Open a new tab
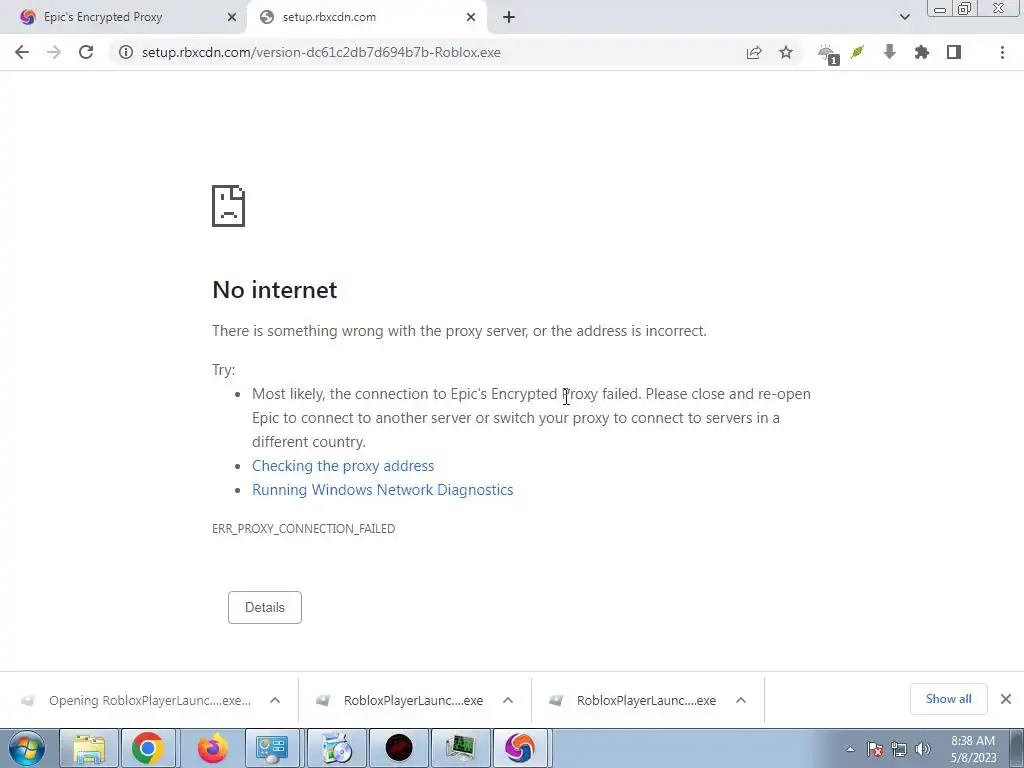Viewport: 1024px width, 768px height. pos(509,18)
